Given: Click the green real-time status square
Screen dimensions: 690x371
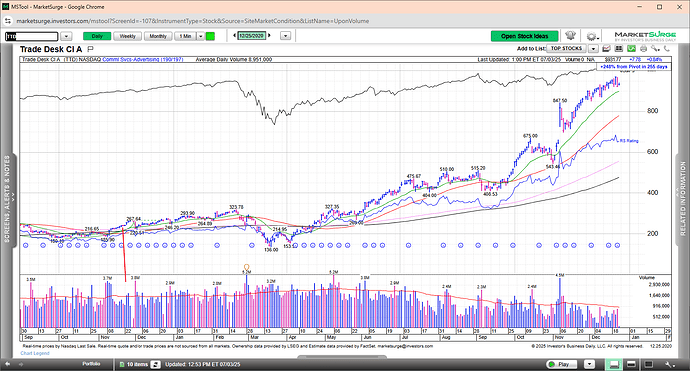Looking at the screenshot, I should click(210, 37).
